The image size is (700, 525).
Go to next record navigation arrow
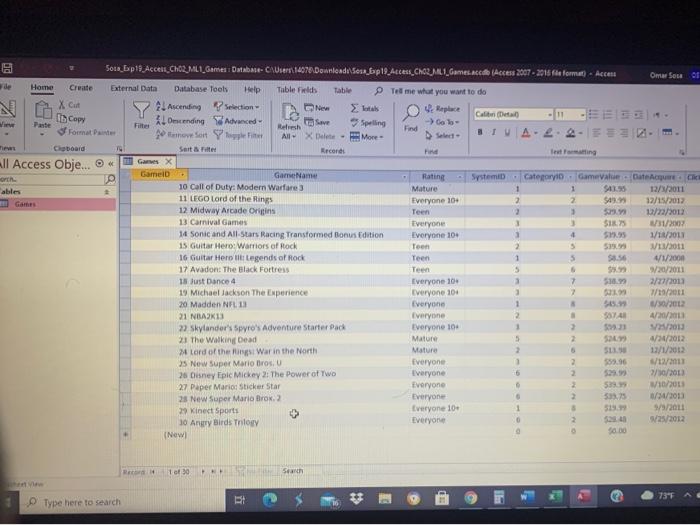tap(204, 471)
